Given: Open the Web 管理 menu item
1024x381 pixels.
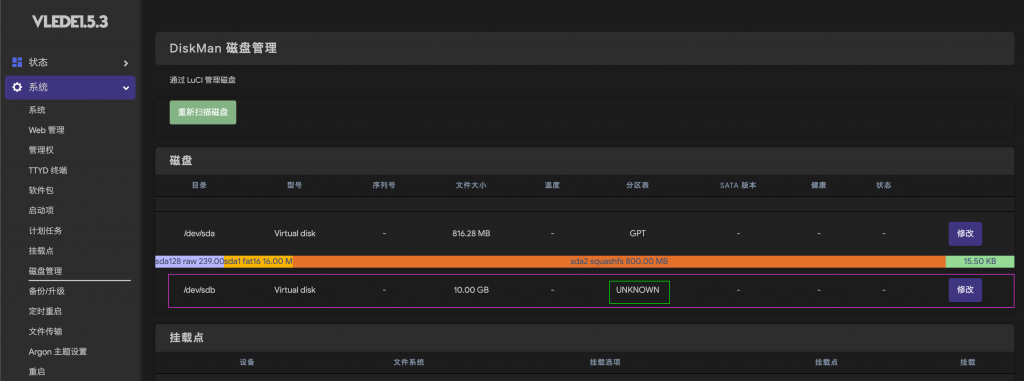Looking at the screenshot, I should point(46,130).
